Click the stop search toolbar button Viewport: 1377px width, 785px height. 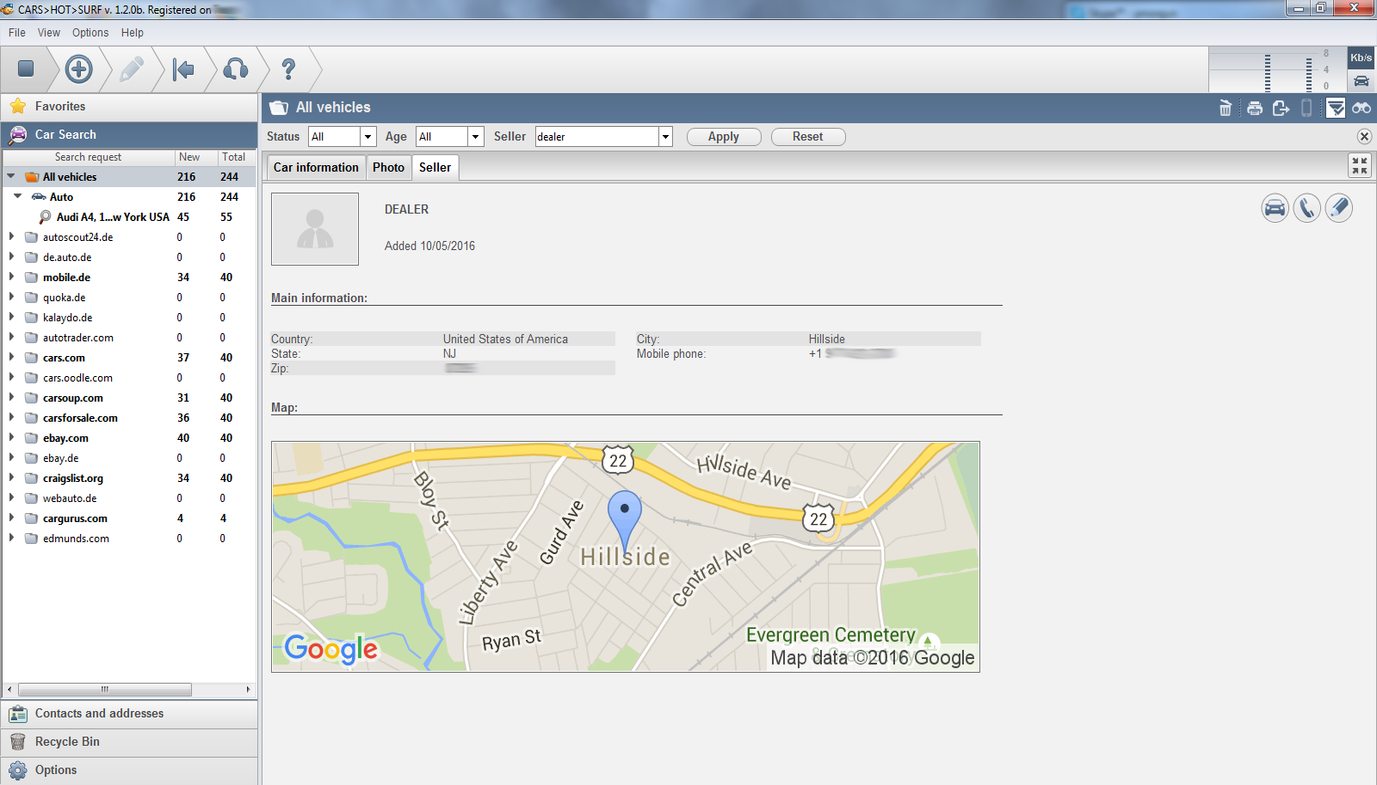pyautogui.click(x=26, y=69)
